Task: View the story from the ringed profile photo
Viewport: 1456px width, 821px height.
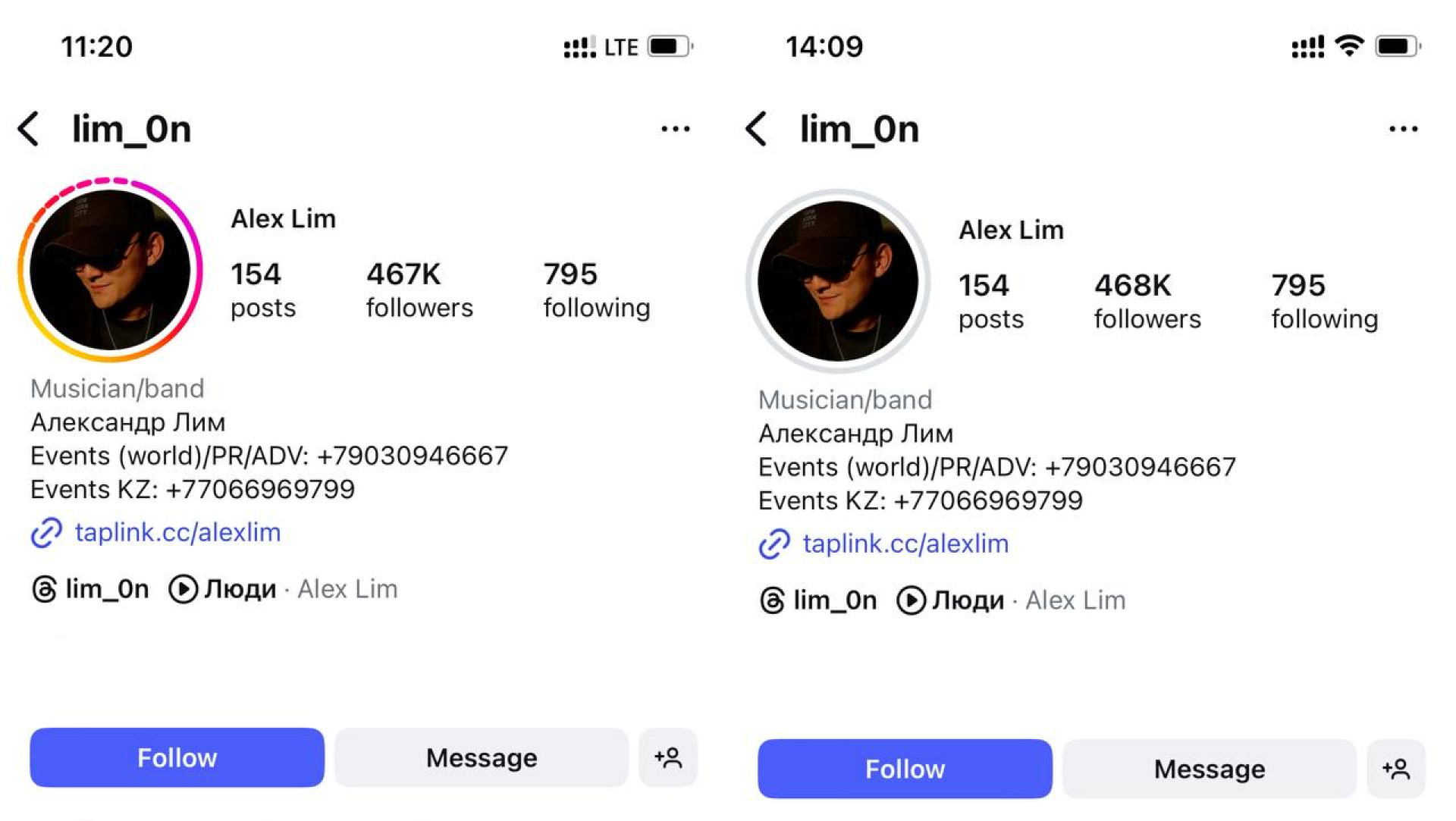Action: coord(110,269)
